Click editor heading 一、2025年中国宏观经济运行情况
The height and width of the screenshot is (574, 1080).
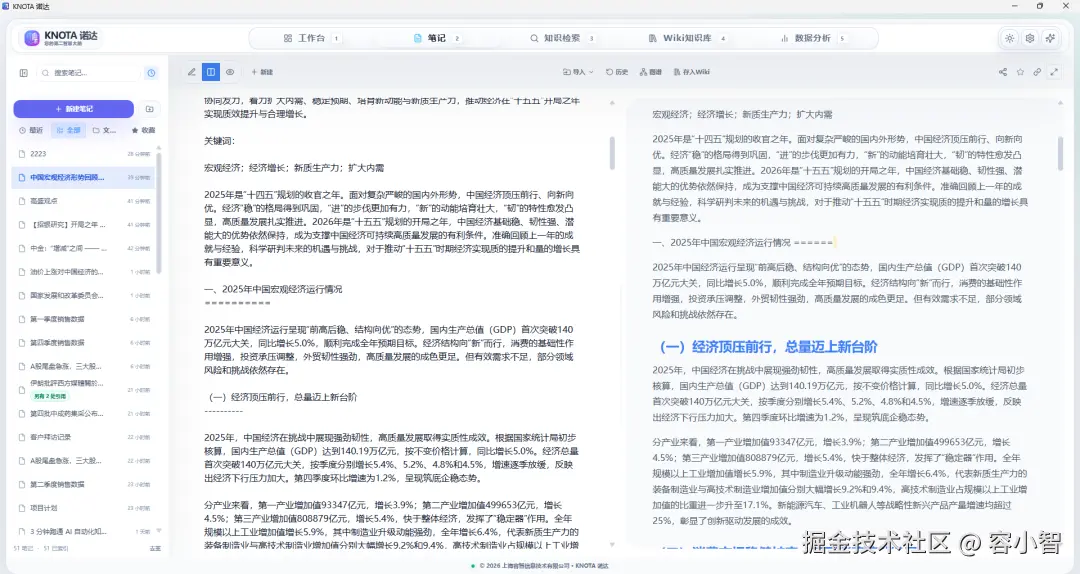pos(273,289)
